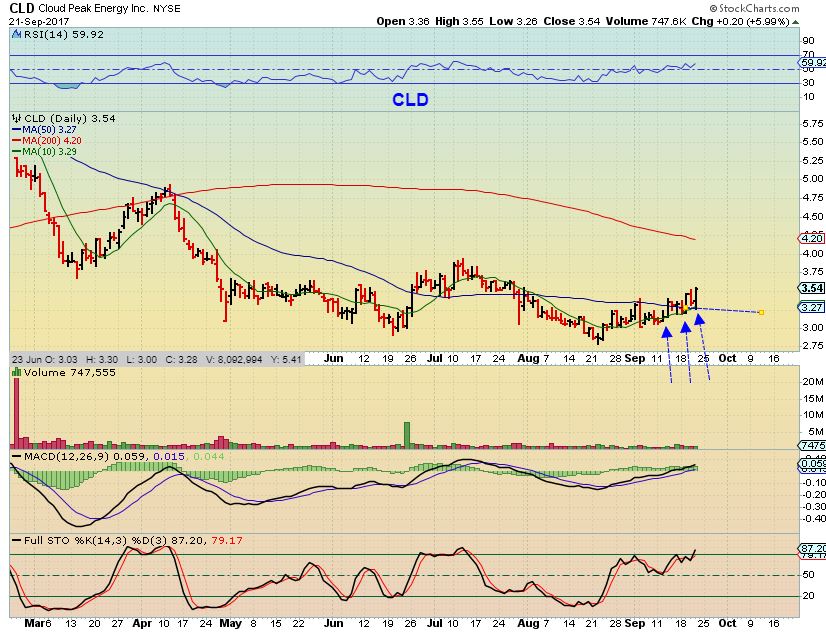The height and width of the screenshot is (632, 826).
Task: Click the 5.00 price axis label
Action: [x=813, y=179]
